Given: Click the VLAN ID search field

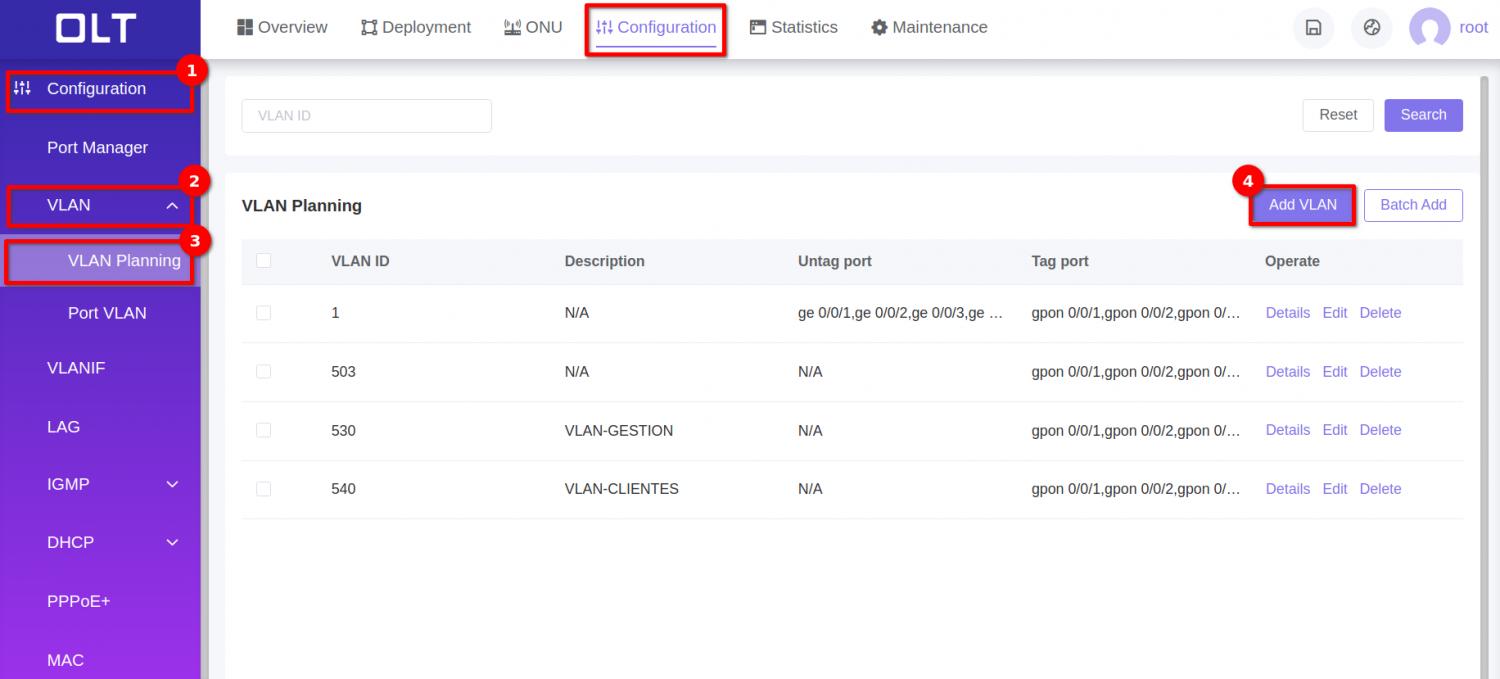Looking at the screenshot, I should pos(366,115).
